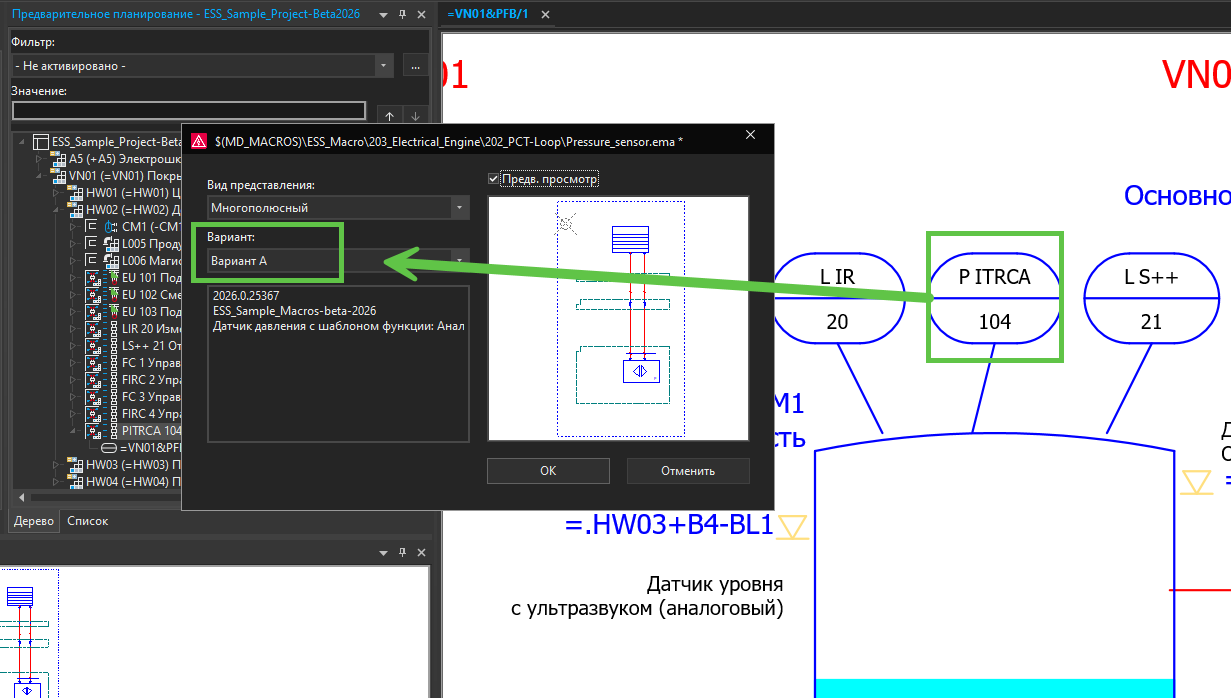The height and width of the screenshot is (698, 1231).
Task: Click the pipe icon beside L005
Action: (111, 244)
